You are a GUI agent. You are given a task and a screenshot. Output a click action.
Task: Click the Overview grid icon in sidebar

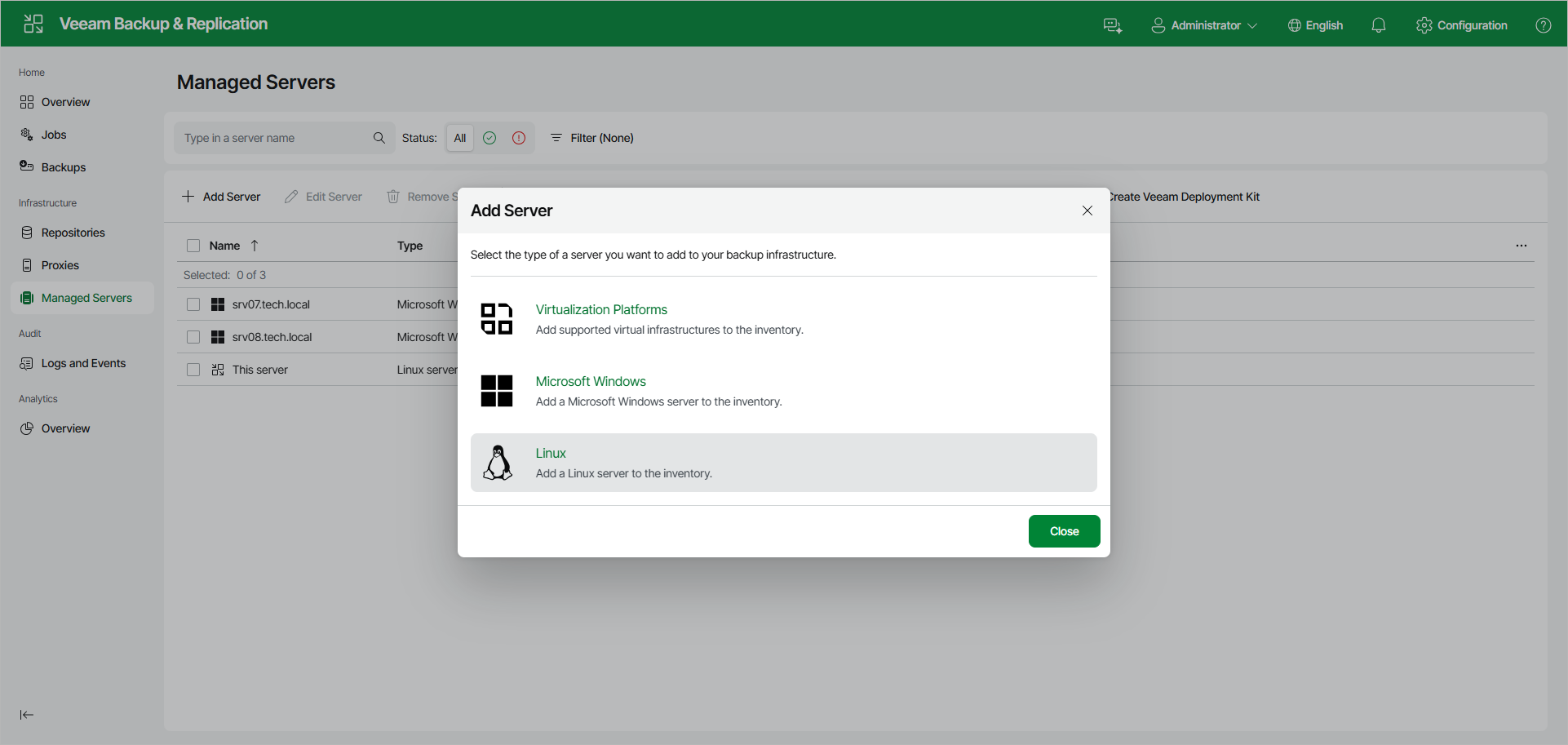(x=27, y=102)
